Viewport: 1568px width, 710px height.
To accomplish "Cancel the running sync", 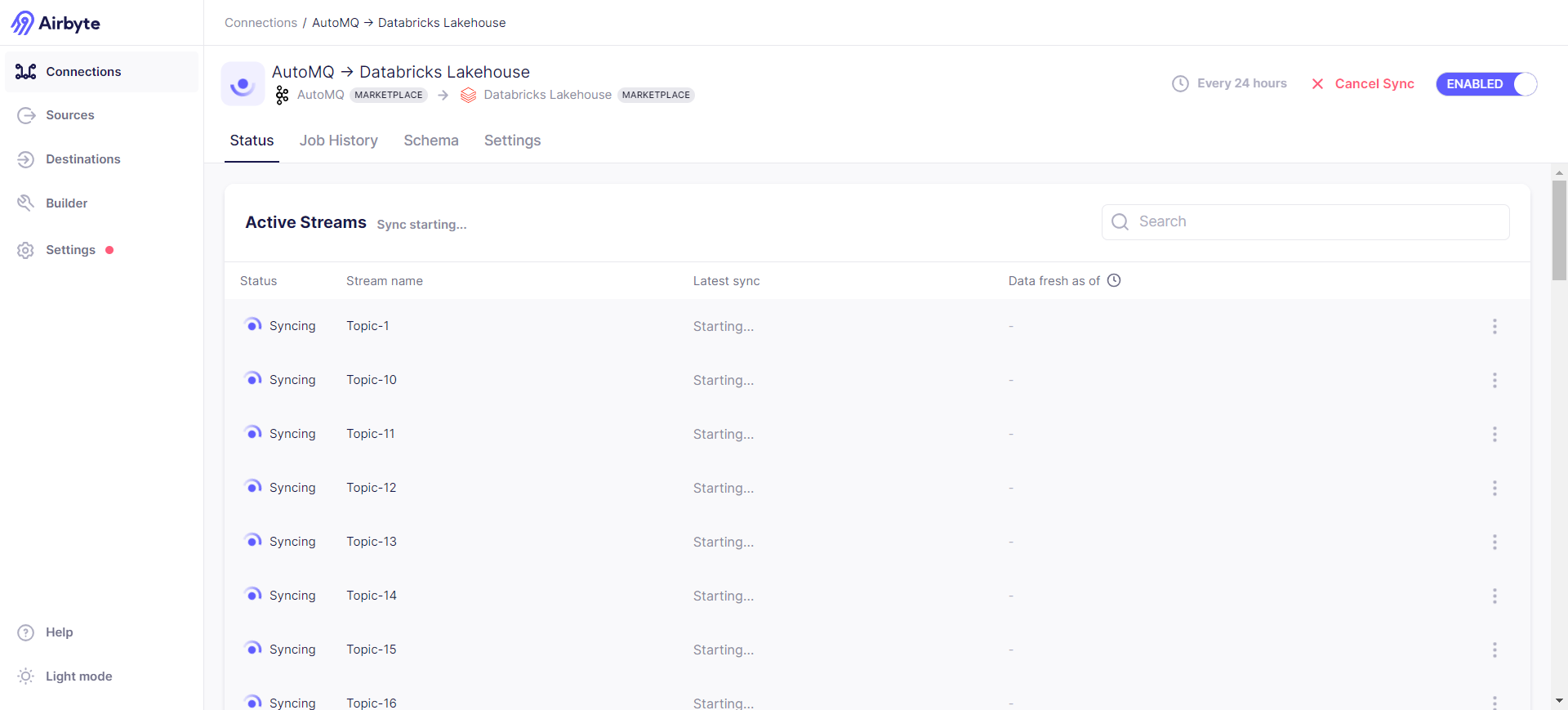I will [x=1363, y=84].
